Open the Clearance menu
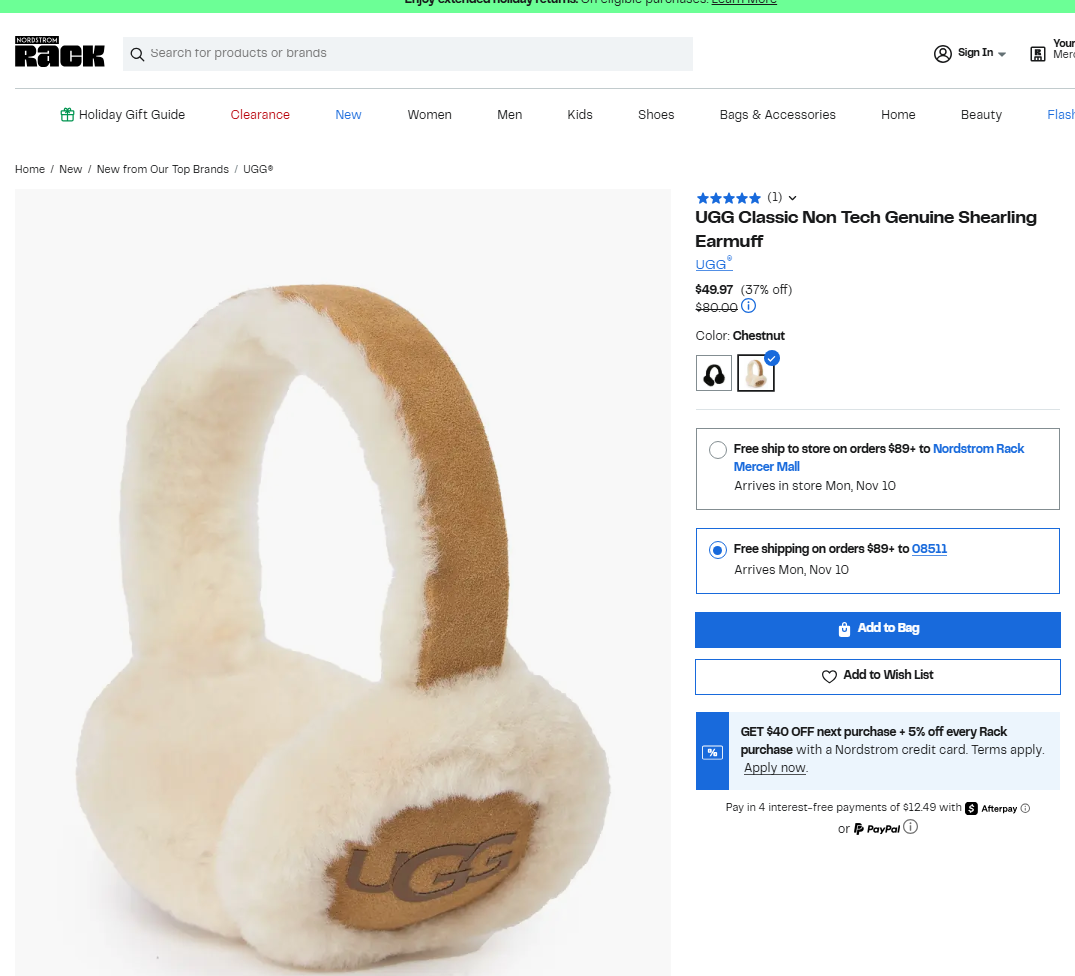 coord(260,115)
